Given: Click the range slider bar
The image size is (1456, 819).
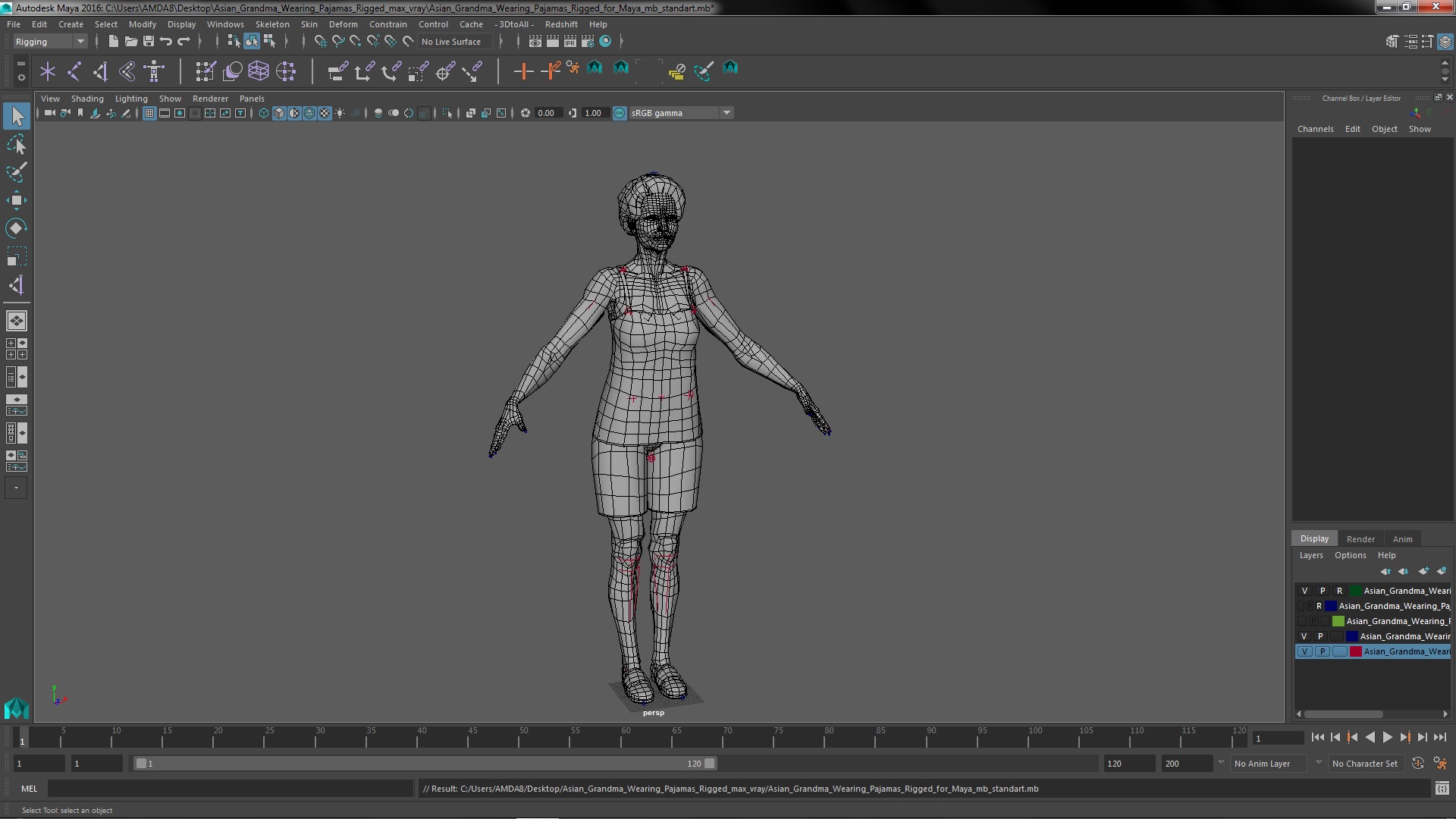Looking at the screenshot, I should [425, 764].
